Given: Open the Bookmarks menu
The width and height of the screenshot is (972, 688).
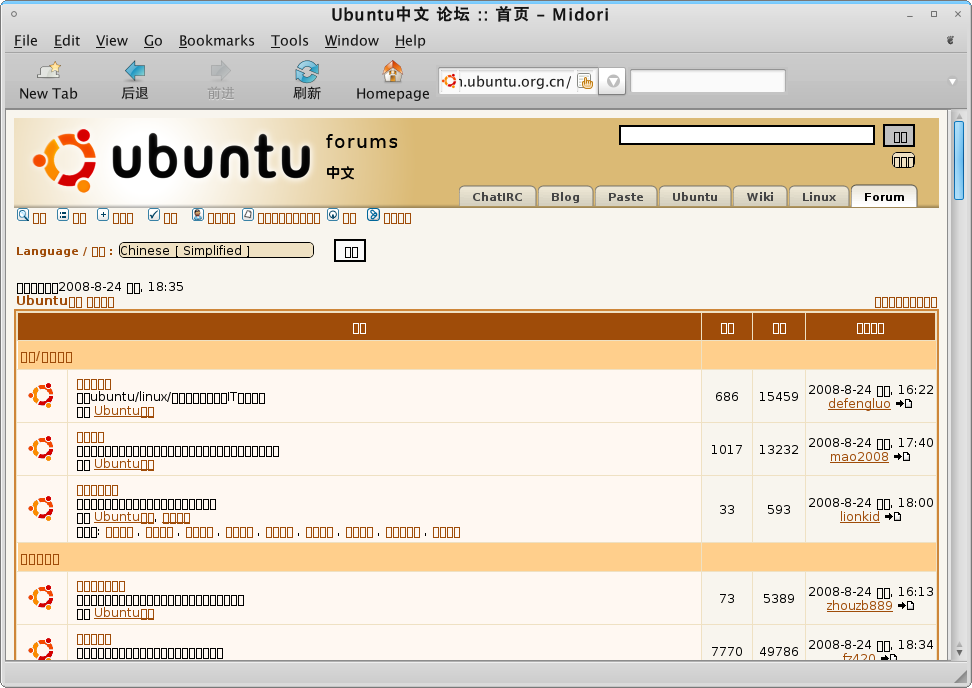Looking at the screenshot, I should [x=216, y=41].
